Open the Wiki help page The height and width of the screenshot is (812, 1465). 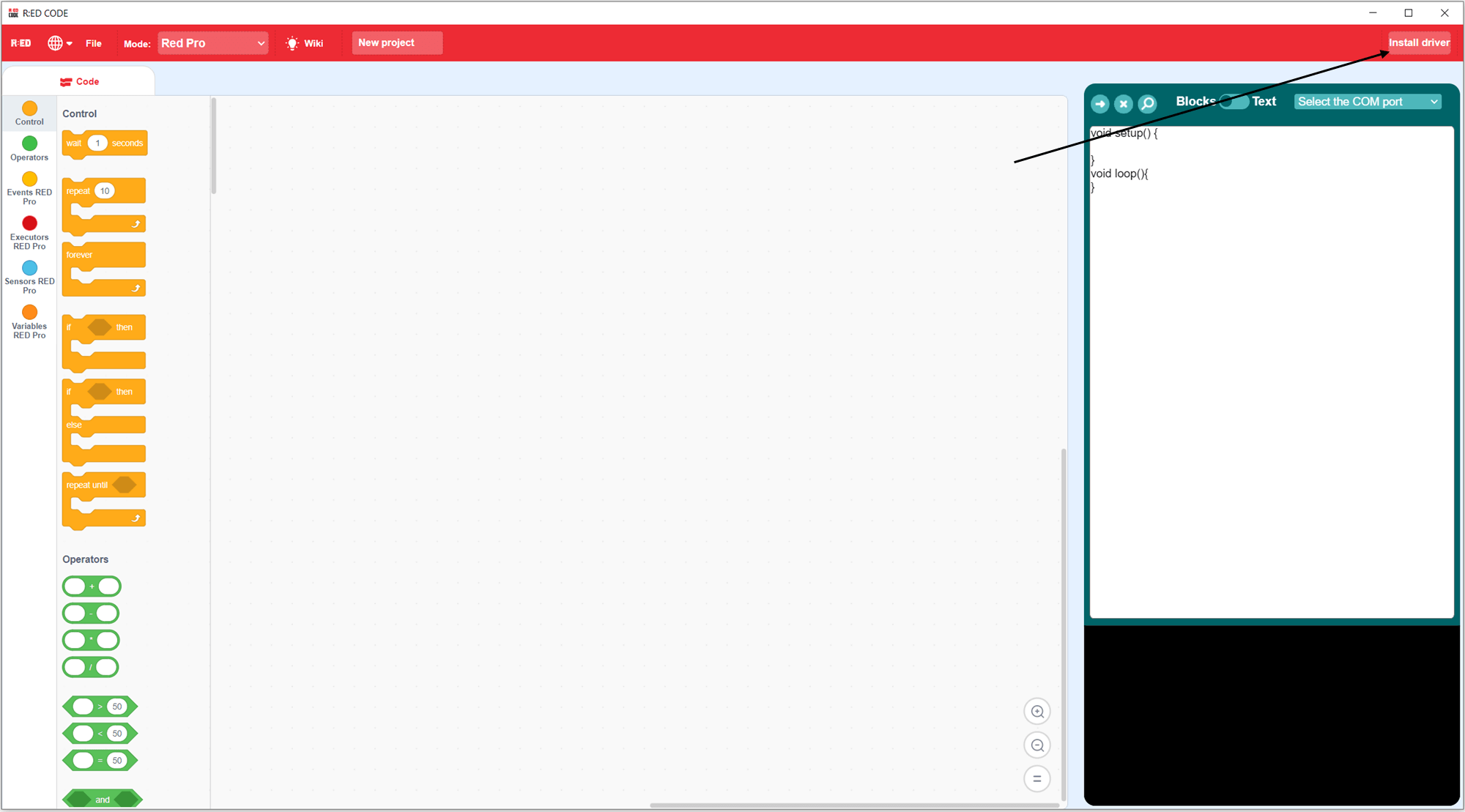click(x=305, y=42)
